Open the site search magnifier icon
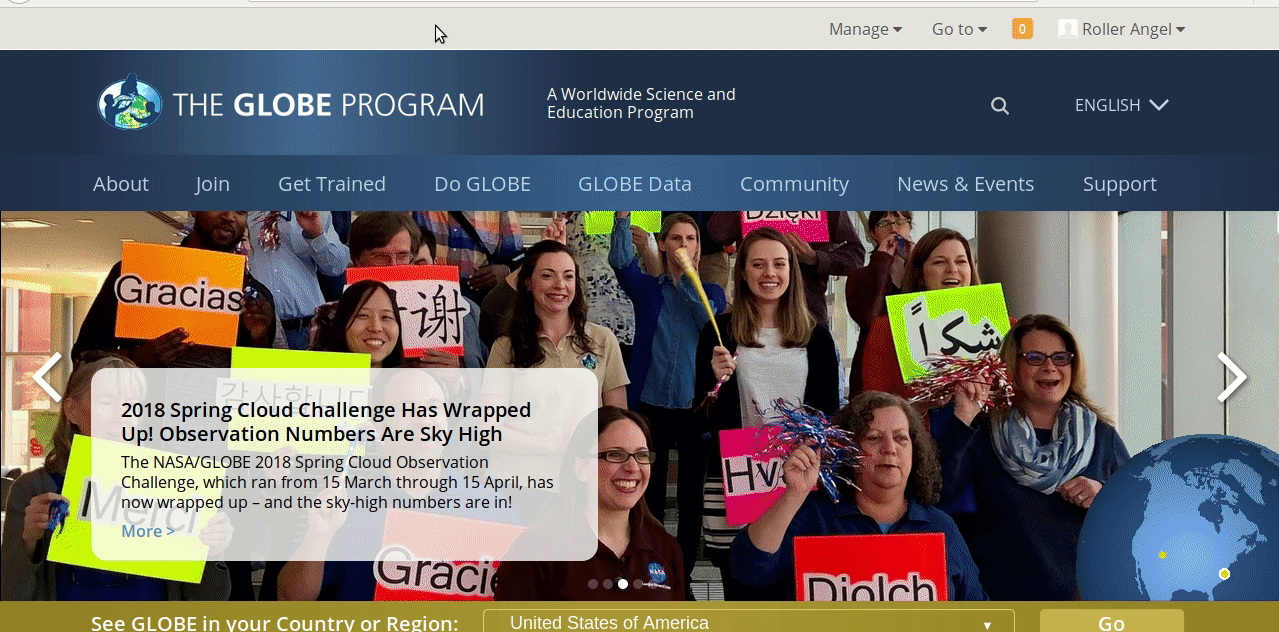Image resolution: width=1279 pixels, height=632 pixels. 1000,106
